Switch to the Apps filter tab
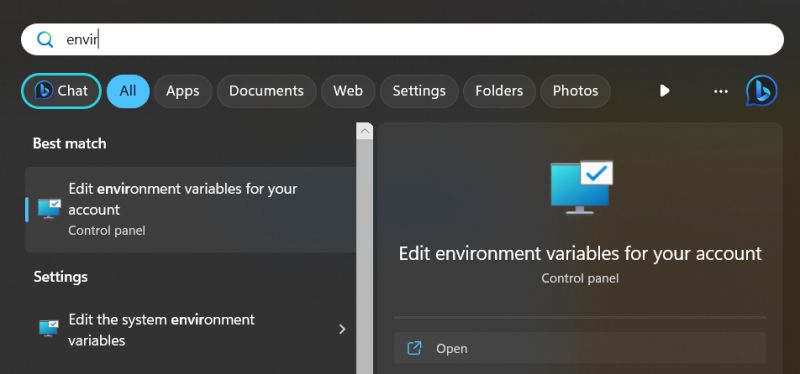 [183, 91]
